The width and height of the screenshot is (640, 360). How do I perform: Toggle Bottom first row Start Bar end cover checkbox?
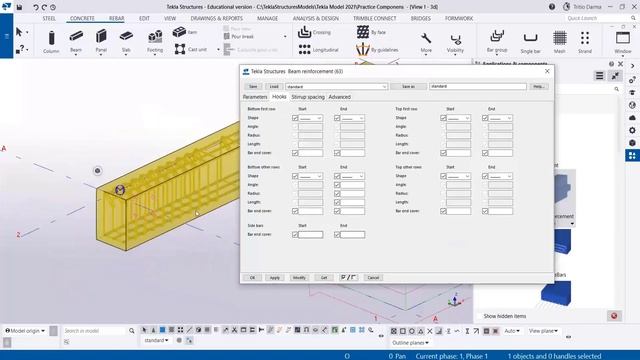click(295, 153)
